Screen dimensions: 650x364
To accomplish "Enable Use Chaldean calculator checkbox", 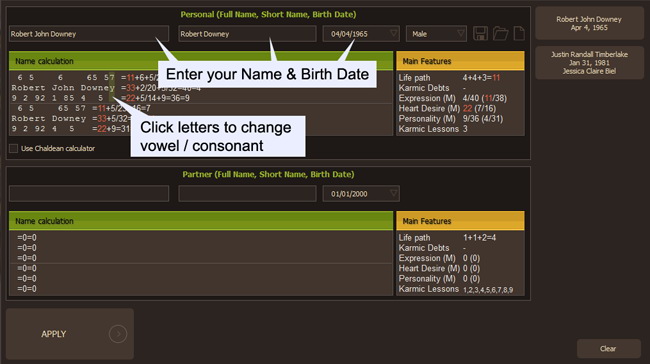I will pyautogui.click(x=14, y=148).
